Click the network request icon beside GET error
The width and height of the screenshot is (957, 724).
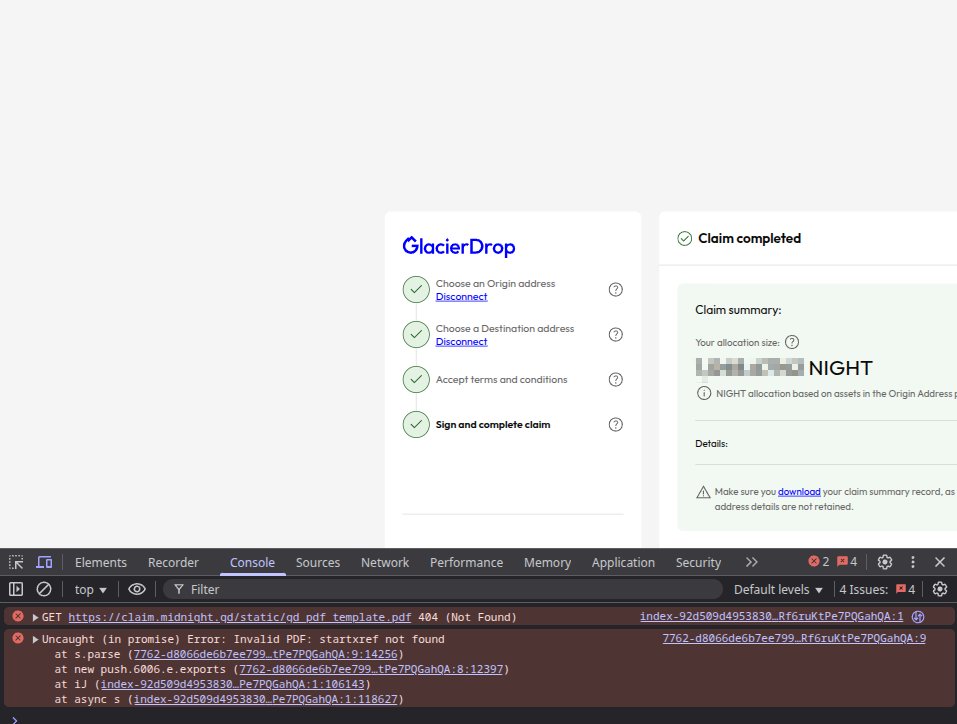(918, 617)
